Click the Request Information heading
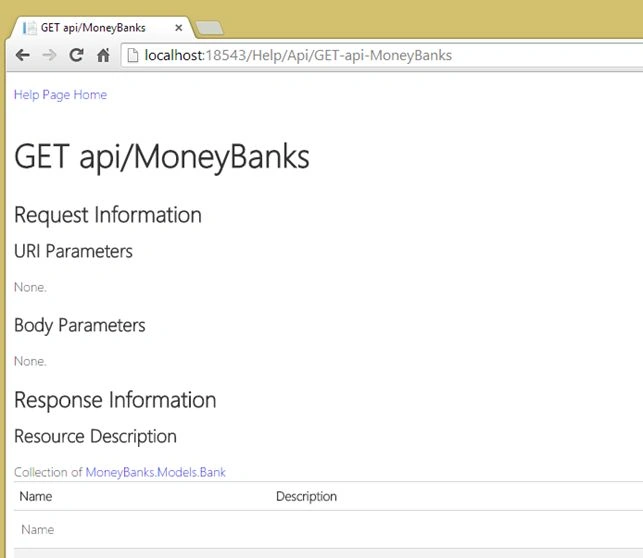 click(x=108, y=215)
